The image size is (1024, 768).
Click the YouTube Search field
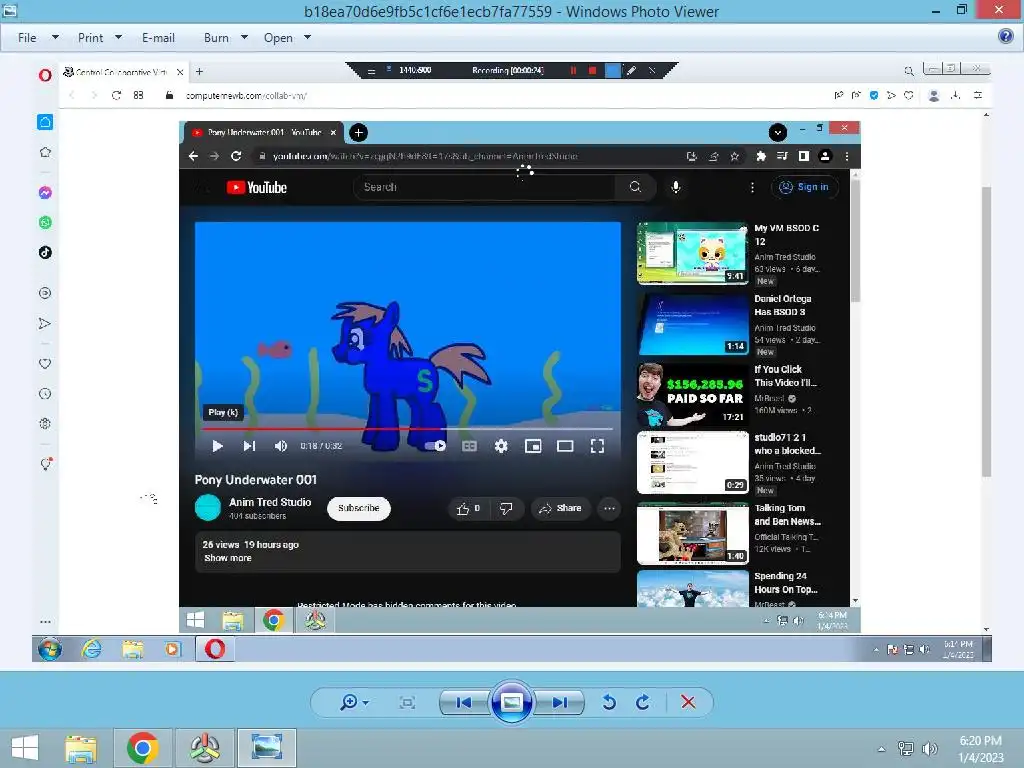pos(484,187)
